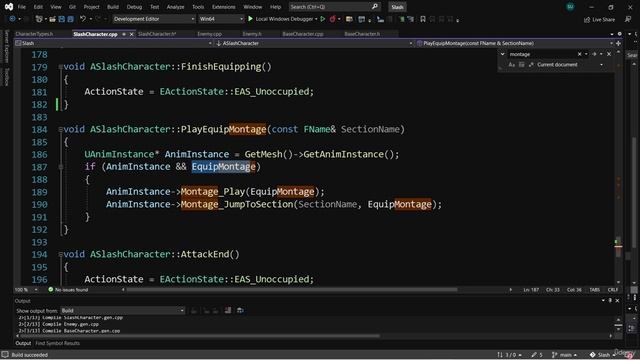The height and width of the screenshot is (360, 640).
Task: Click the CRLF line ending indicator
Action: coord(613,290)
